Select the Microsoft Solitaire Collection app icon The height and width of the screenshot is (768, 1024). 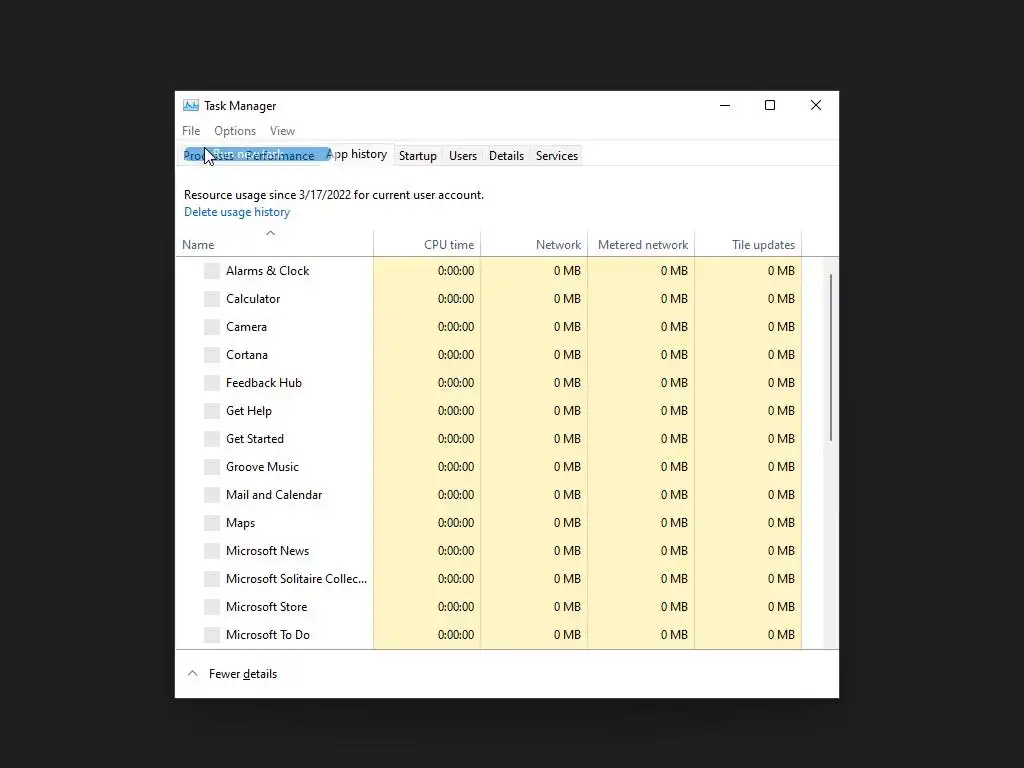[212, 579]
